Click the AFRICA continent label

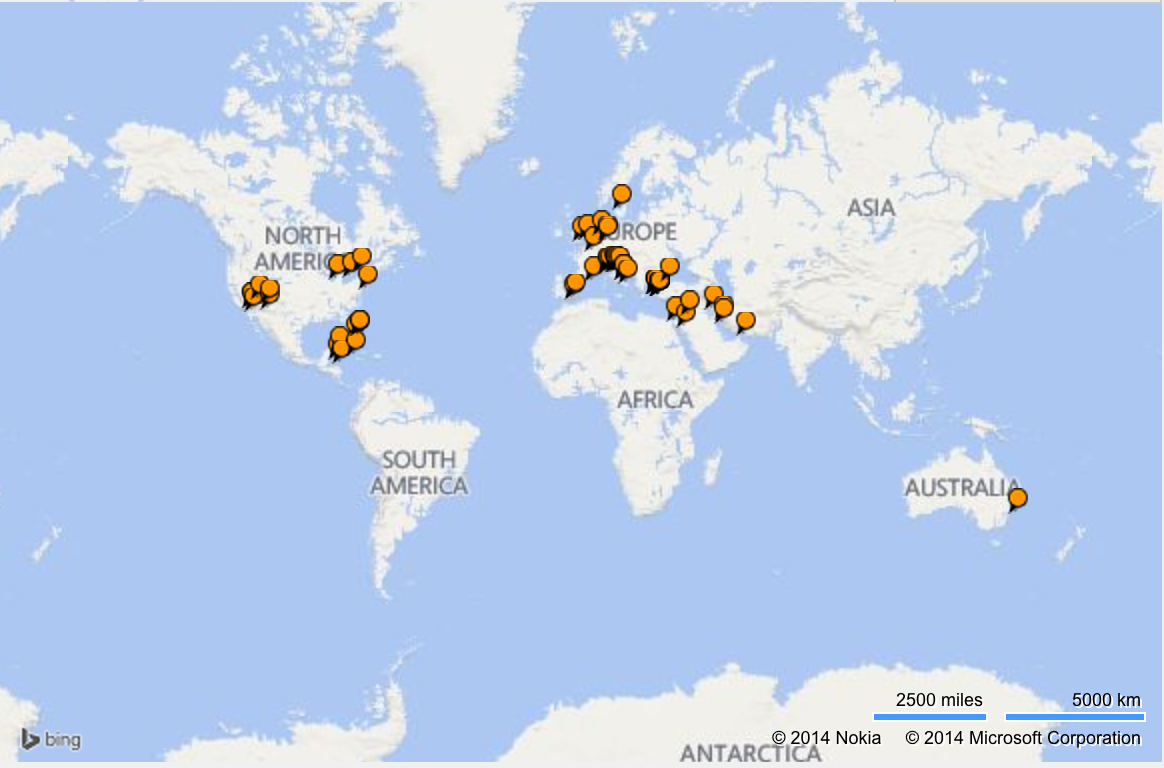click(x=655, y=400)
